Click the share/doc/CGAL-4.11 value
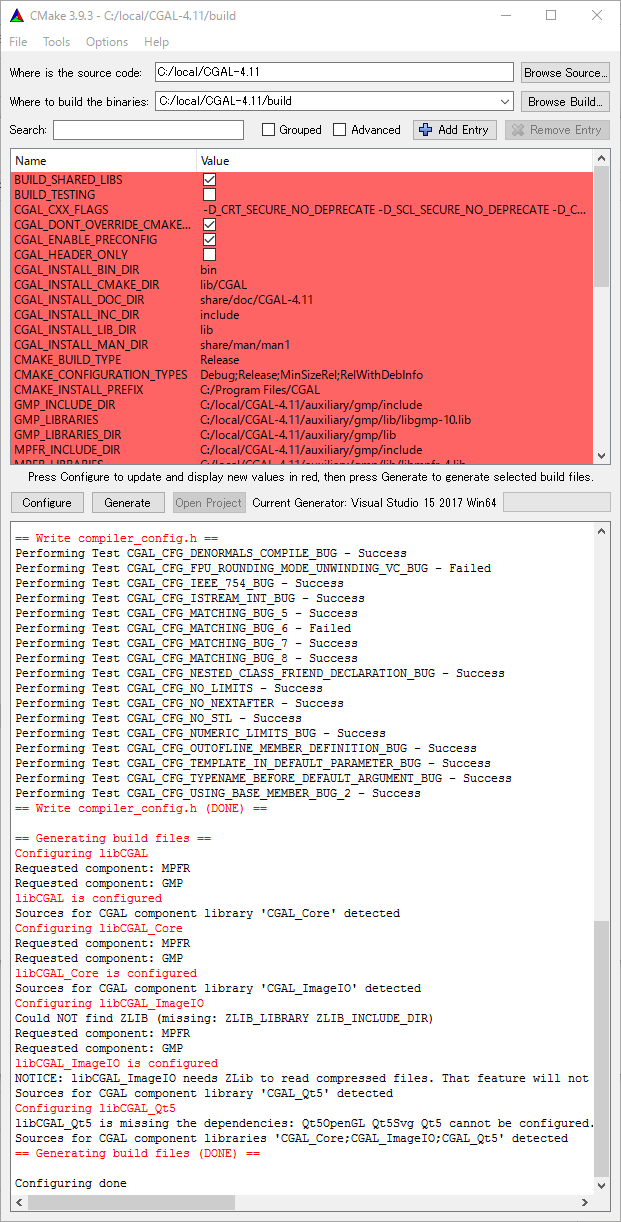 [x=256, y=300]
